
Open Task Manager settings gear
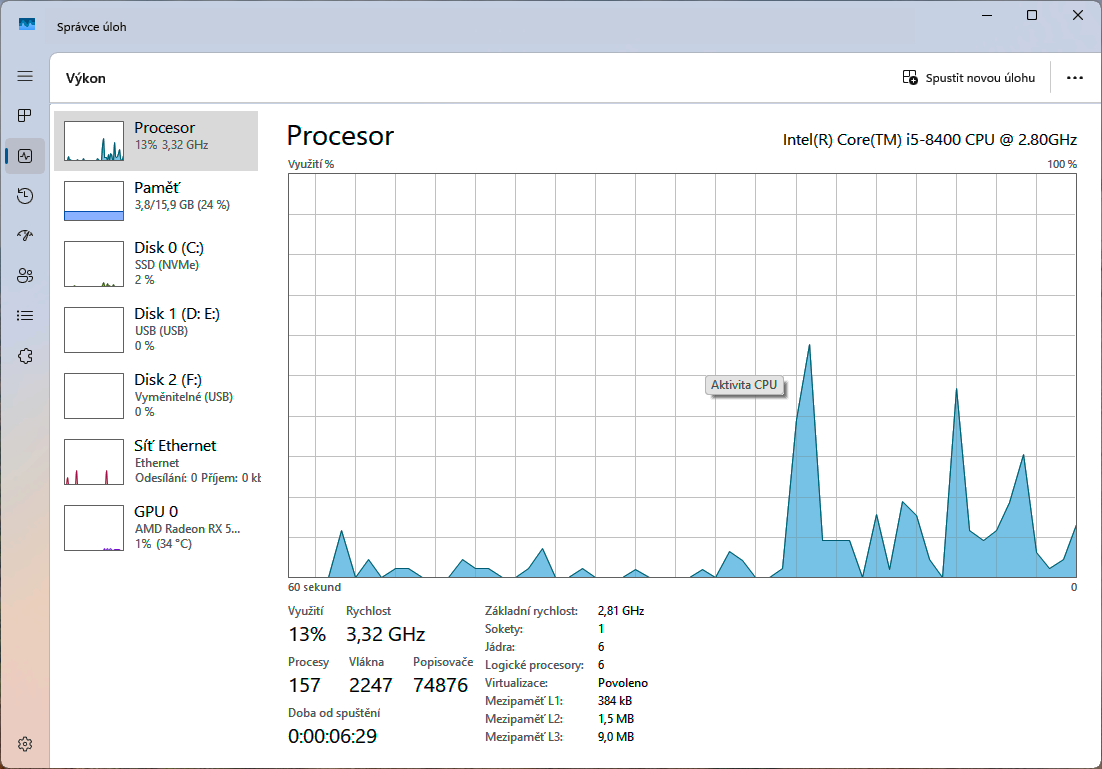[25, 744]
